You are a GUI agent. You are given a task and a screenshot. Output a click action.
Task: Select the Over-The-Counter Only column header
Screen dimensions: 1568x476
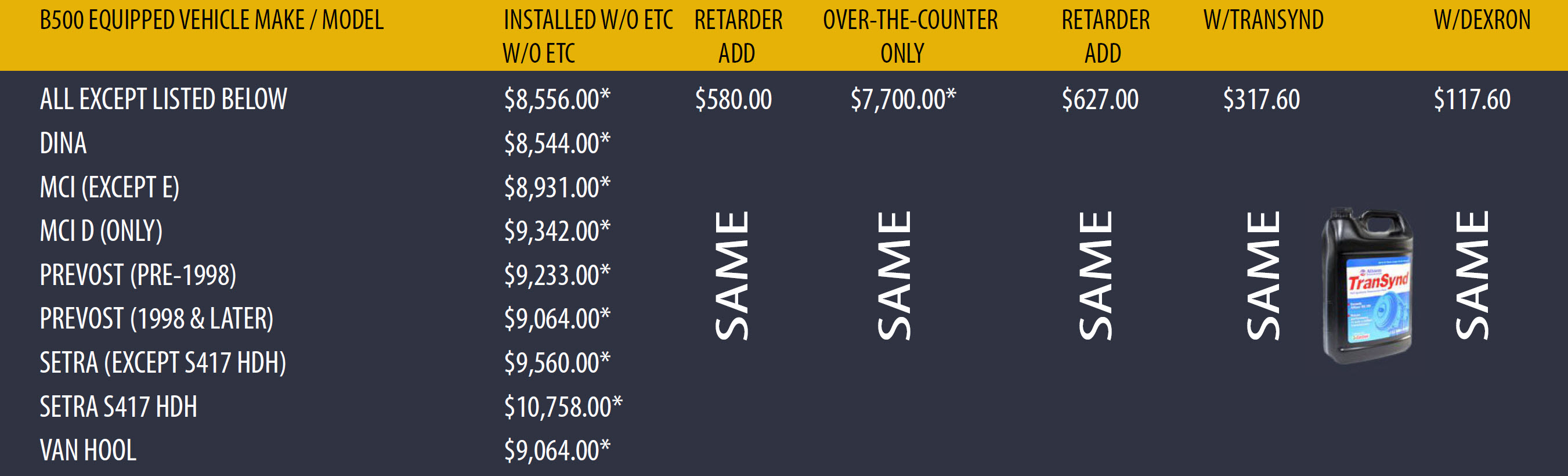910,37
